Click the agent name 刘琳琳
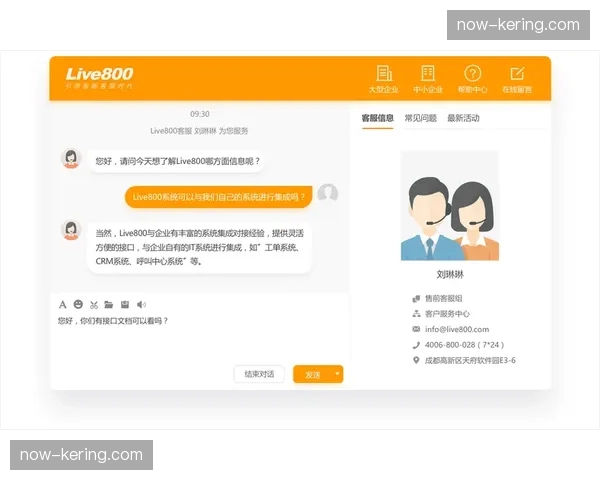The width and height of the screenshot is (600, 480). (x=450, y=274)
